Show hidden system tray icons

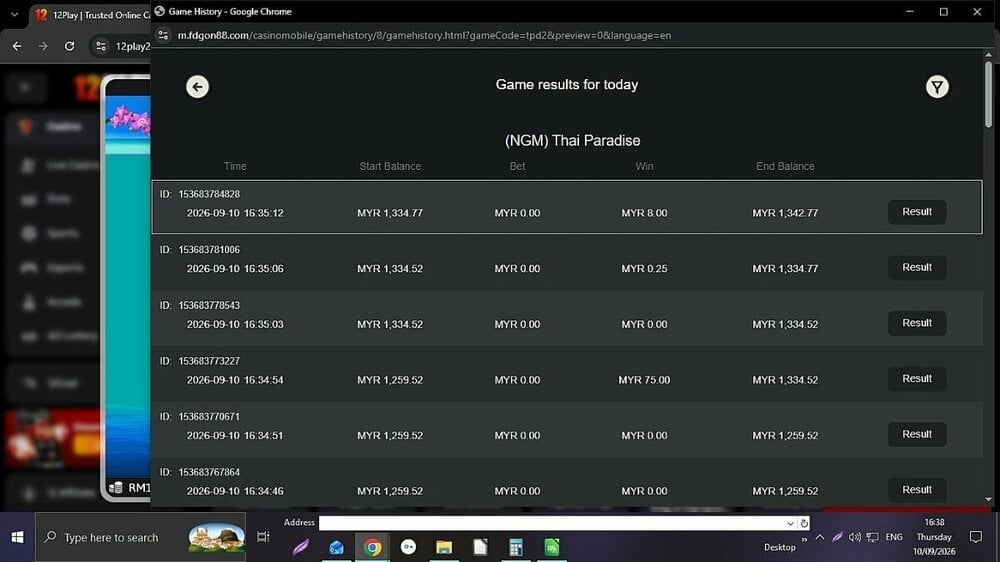[820, 537]
